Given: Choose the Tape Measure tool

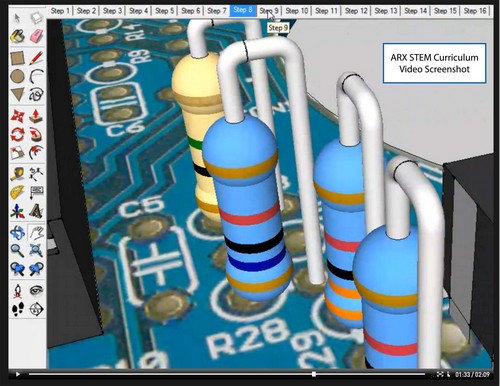Looking at the screenshot, I should click(17, 174).
